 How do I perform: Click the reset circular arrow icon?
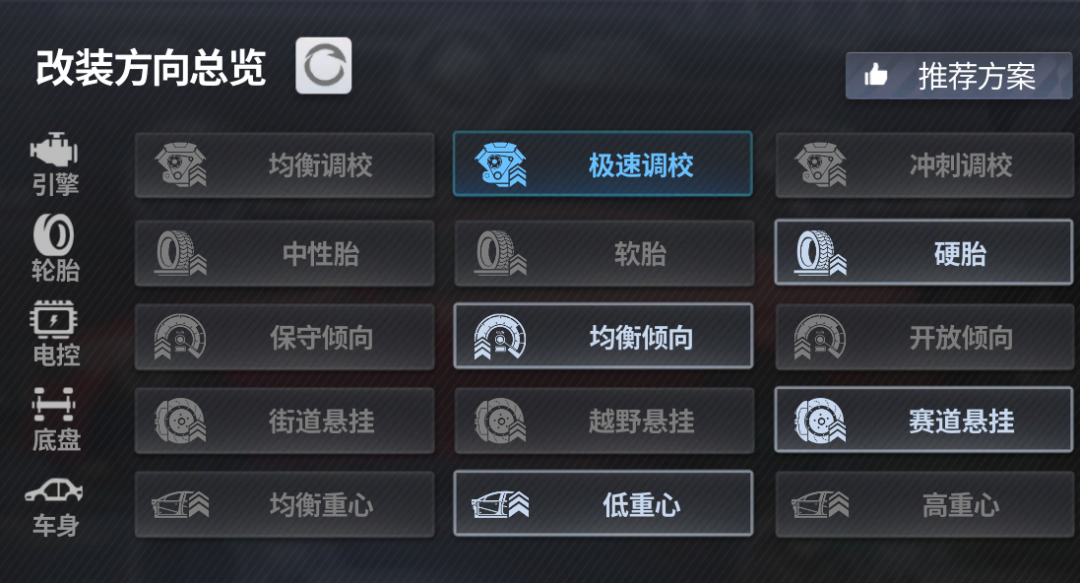324,66
